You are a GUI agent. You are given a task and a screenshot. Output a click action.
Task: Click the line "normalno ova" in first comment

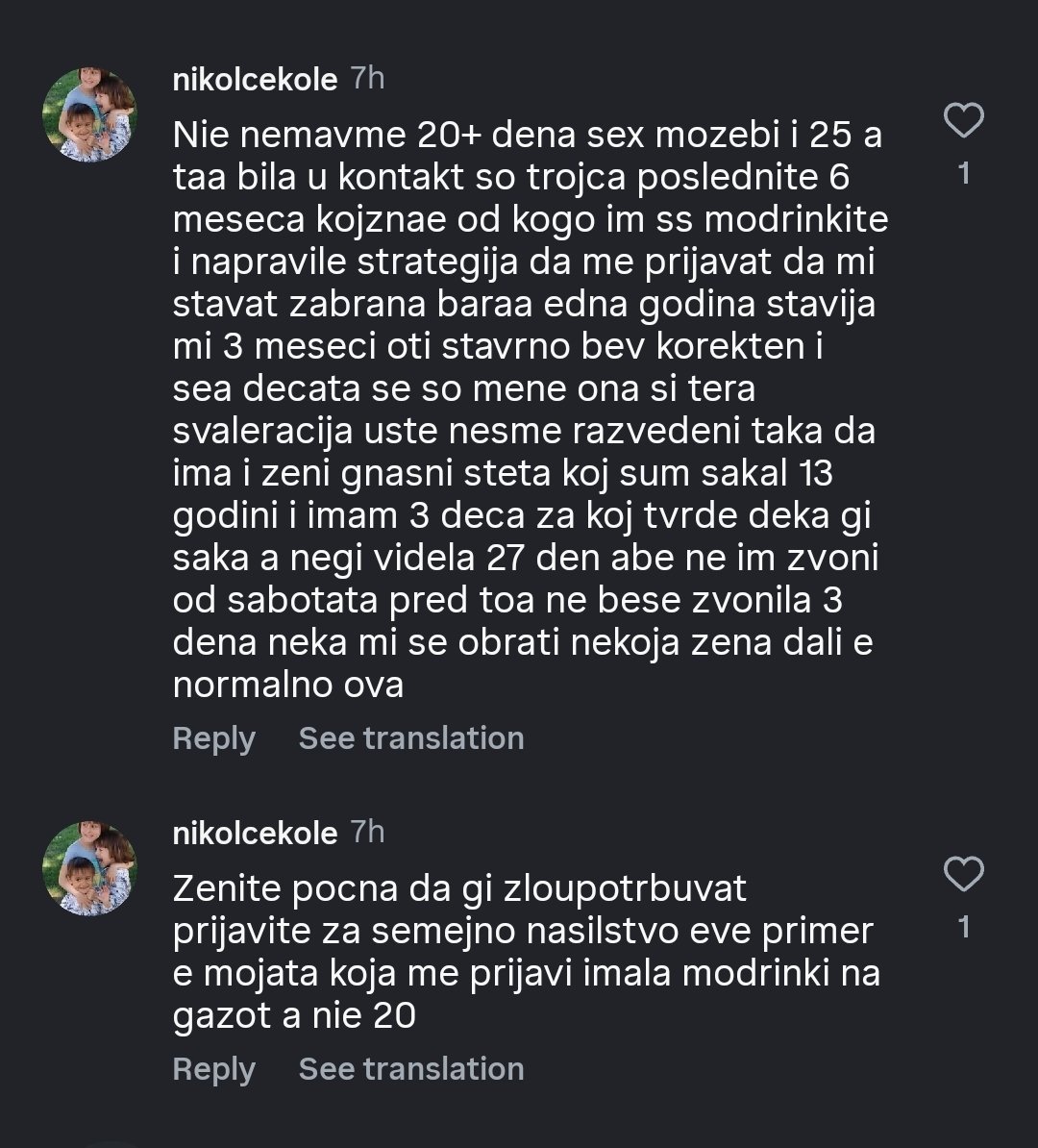coord(287,686)
